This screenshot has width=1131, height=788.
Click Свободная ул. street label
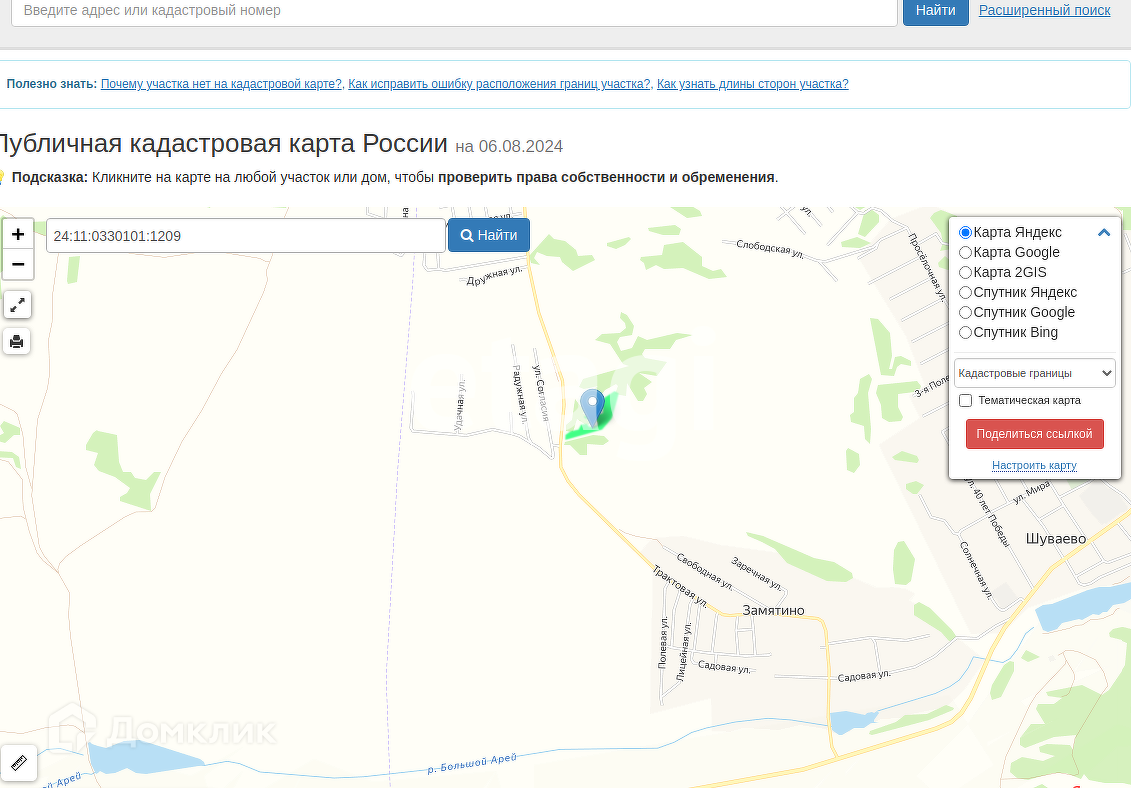(x=705, y=571)
